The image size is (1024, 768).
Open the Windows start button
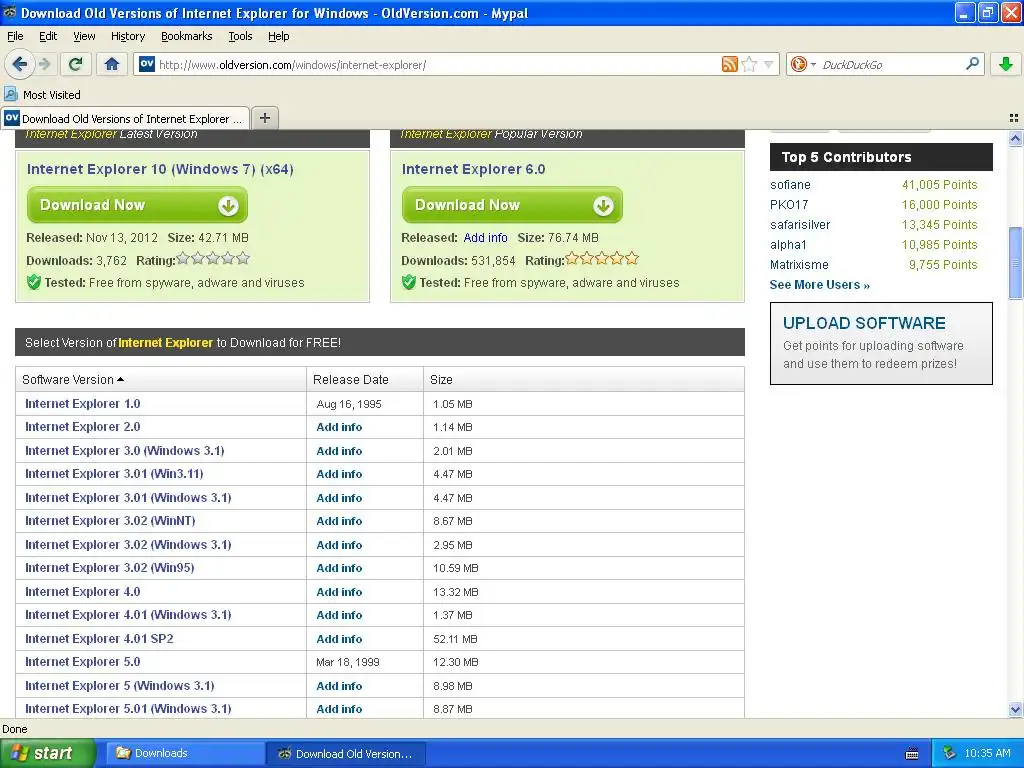(48, 753)
